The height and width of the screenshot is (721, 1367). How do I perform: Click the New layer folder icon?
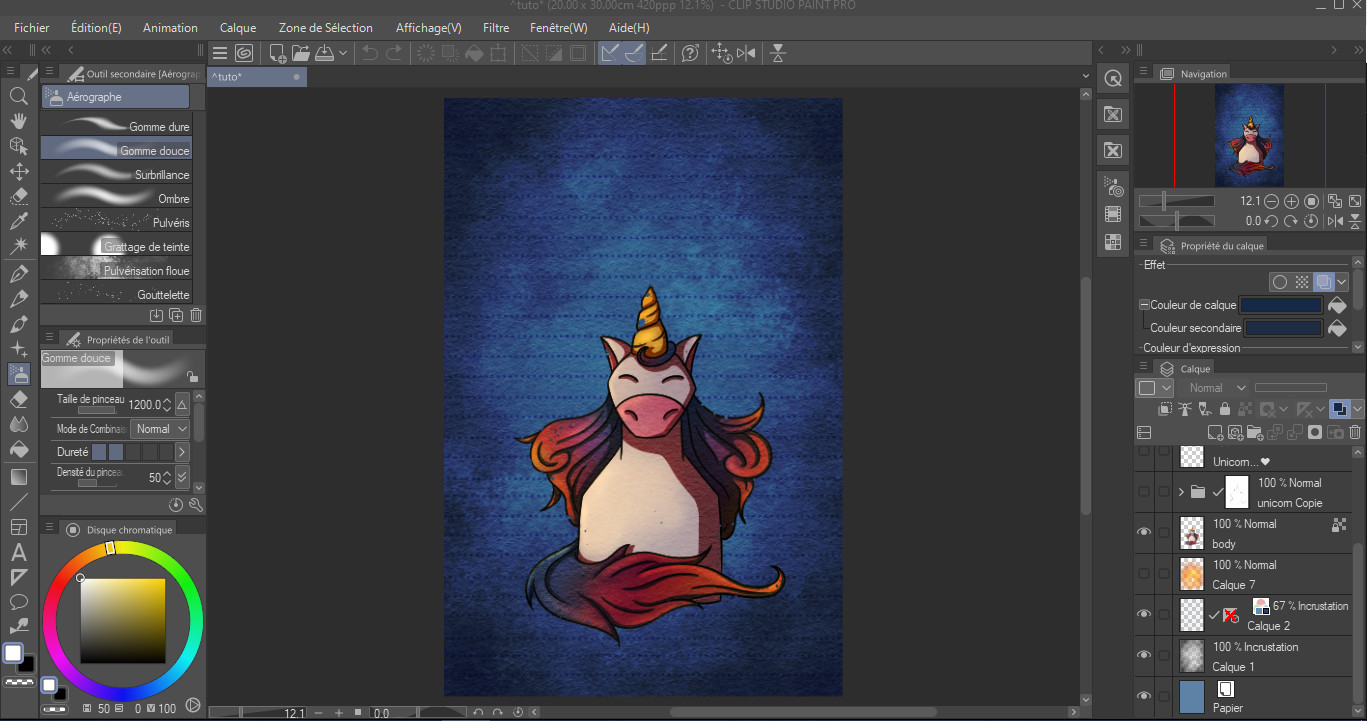(1256, 432)
